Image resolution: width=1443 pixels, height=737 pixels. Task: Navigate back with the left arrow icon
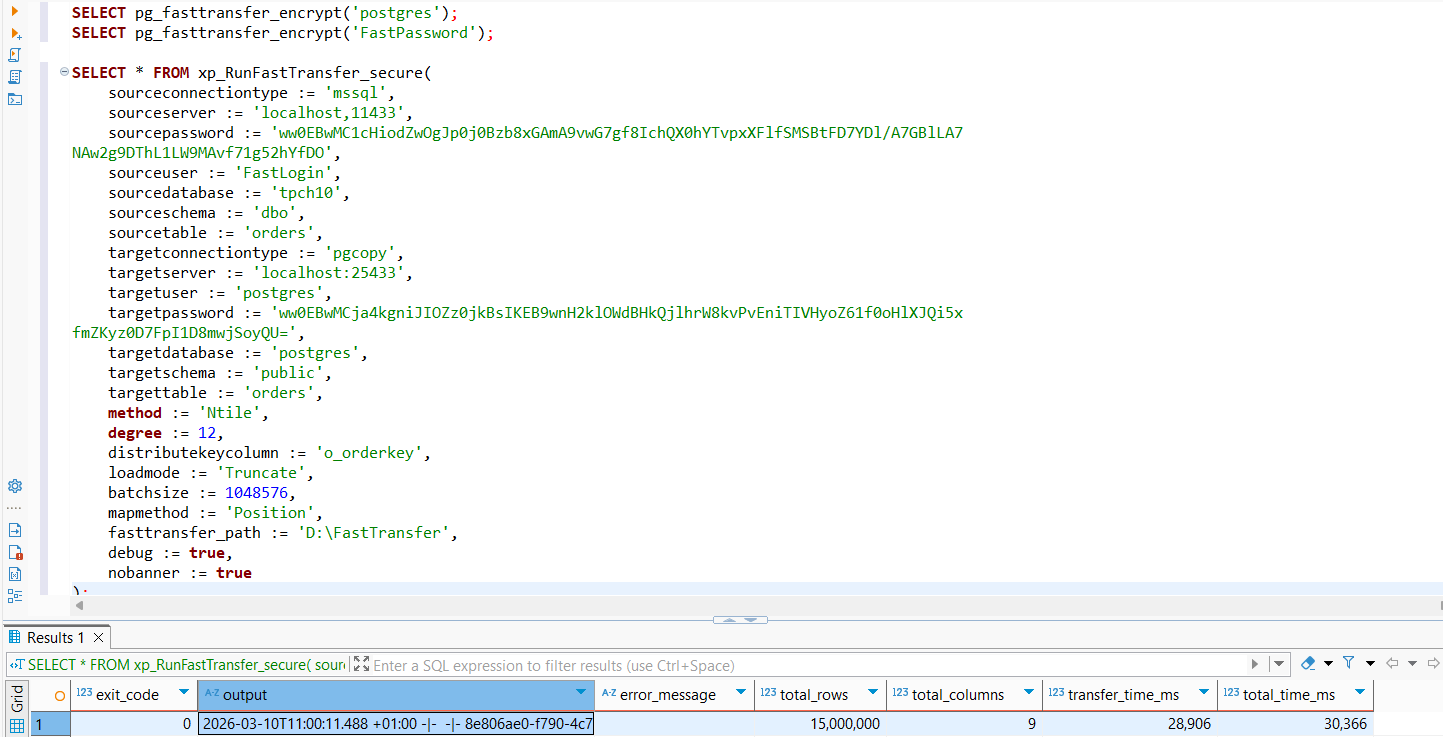click(1393, 663)
